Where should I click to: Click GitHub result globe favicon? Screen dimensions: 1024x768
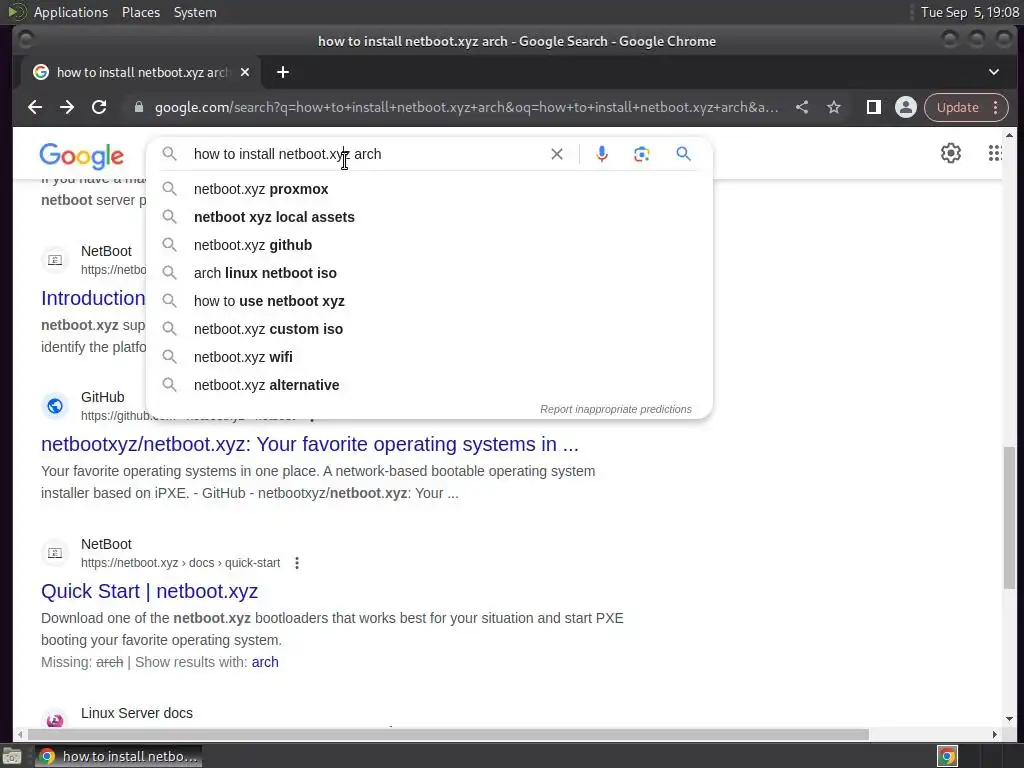click(55, 406)
